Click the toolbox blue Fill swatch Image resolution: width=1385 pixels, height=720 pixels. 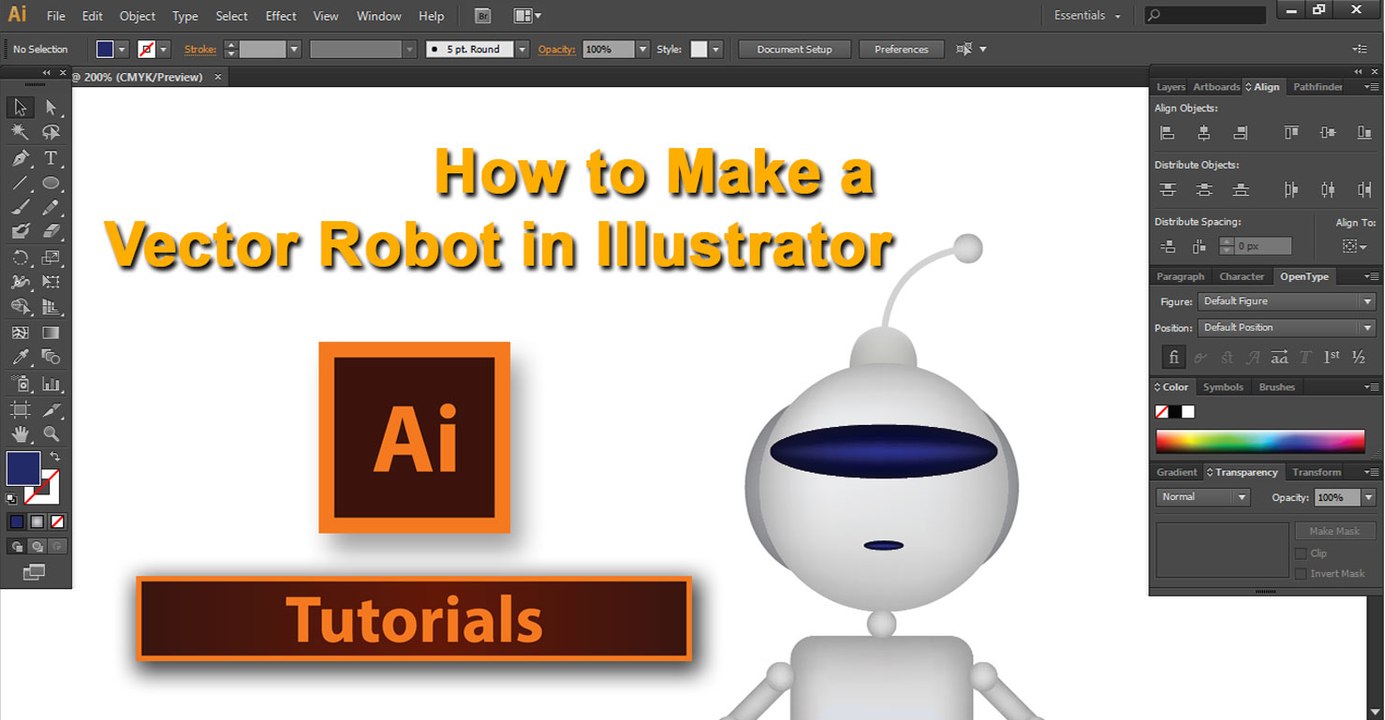[23, 468]
